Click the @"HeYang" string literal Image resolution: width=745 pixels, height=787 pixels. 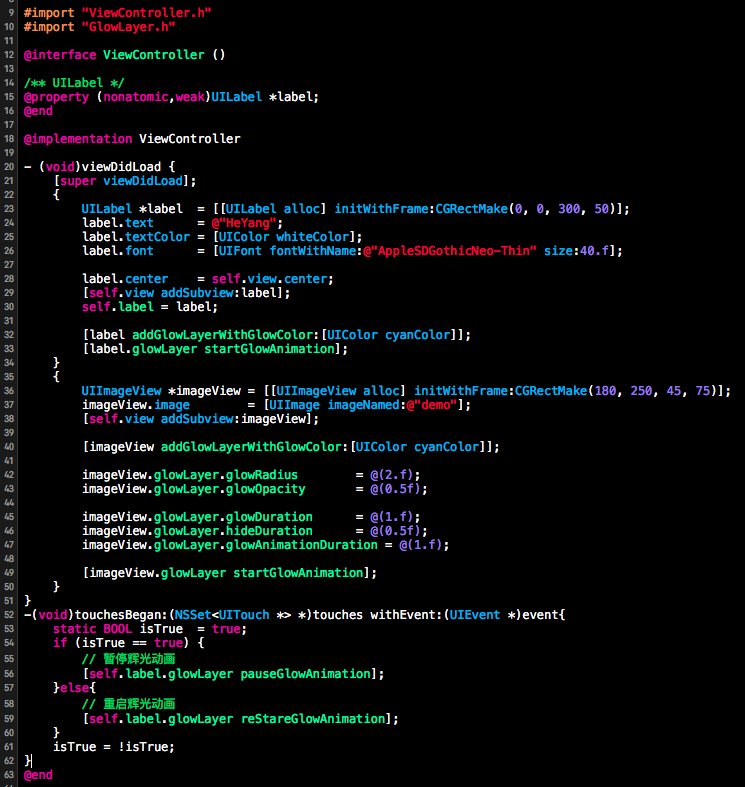point(244,223)
